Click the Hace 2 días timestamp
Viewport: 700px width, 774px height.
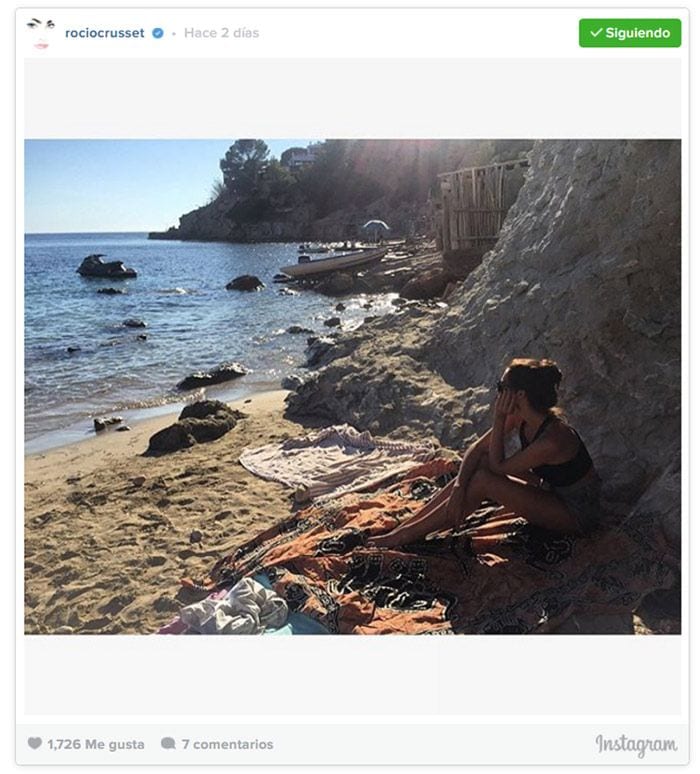tap(222, 33)
